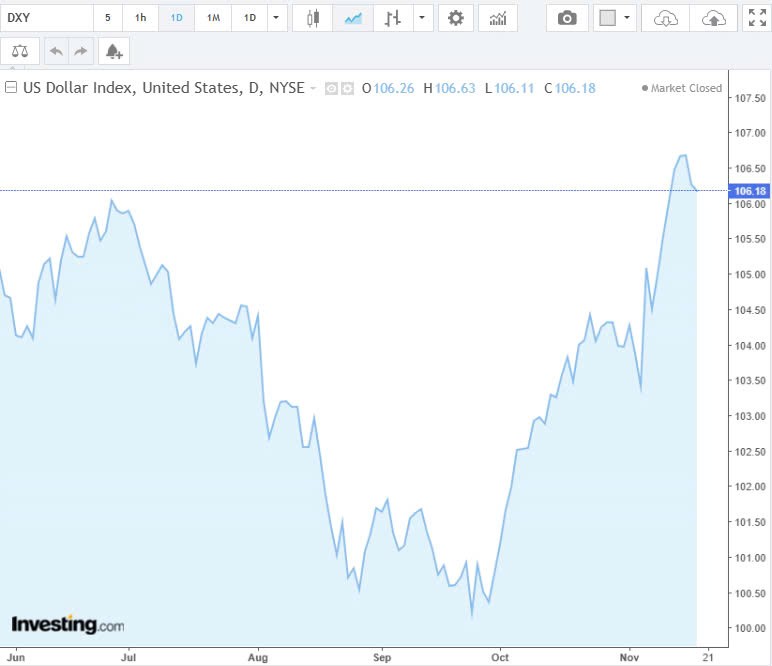The height and width of the screenshot is (666, 772).
Task: Click the open value 106.26
Action: point(394,89)
